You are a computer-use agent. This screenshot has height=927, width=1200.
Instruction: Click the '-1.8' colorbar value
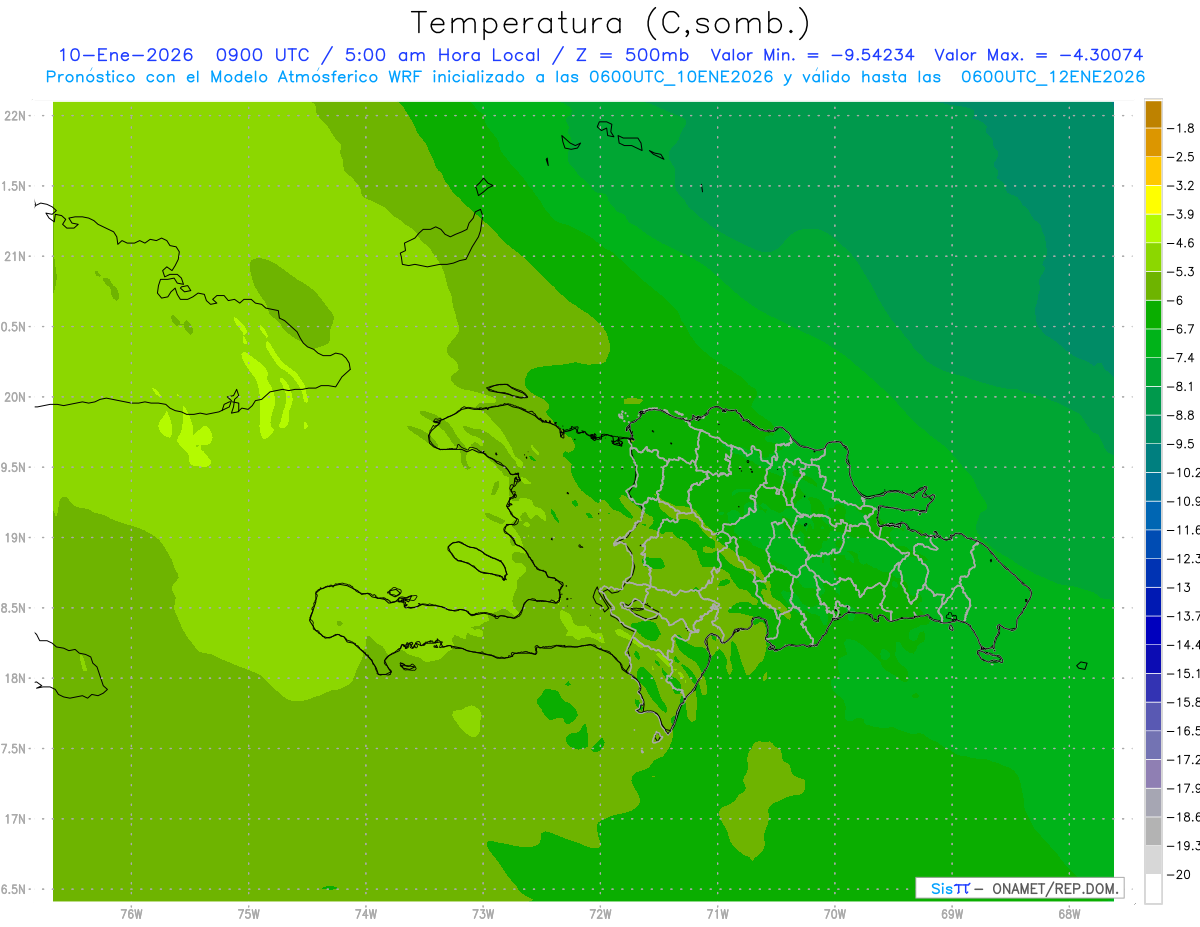1182,128
